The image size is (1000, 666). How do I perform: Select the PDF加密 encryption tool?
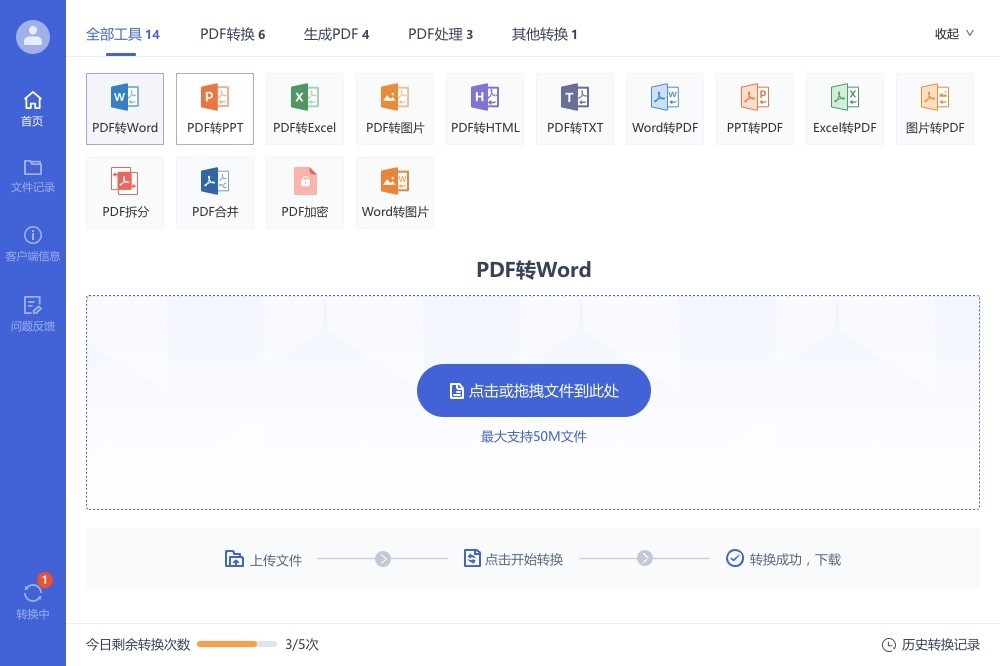(x=305, y=192)
